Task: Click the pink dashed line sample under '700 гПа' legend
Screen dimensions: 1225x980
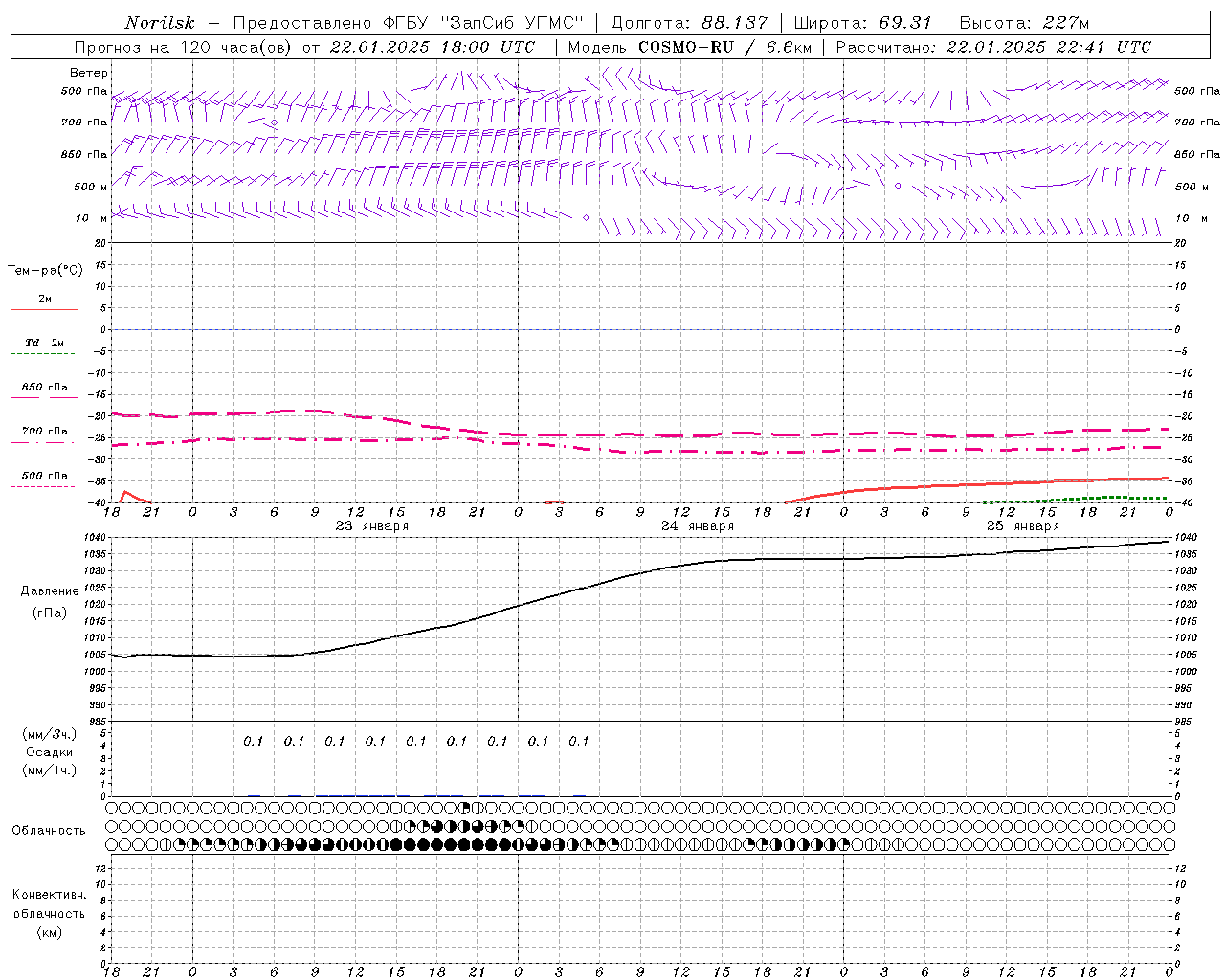Action: tap(42, 443)
